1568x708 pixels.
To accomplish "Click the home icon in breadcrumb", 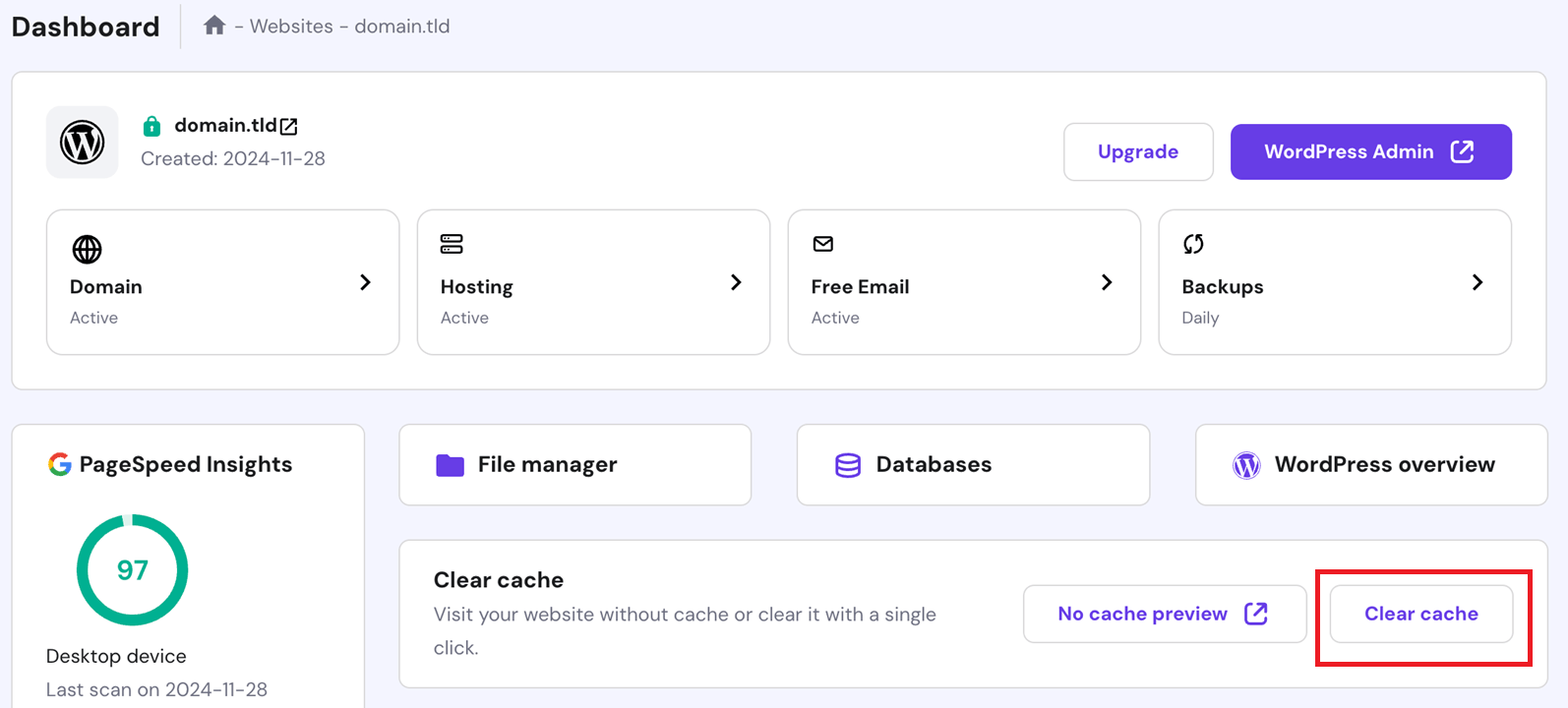I will [214, 26].
